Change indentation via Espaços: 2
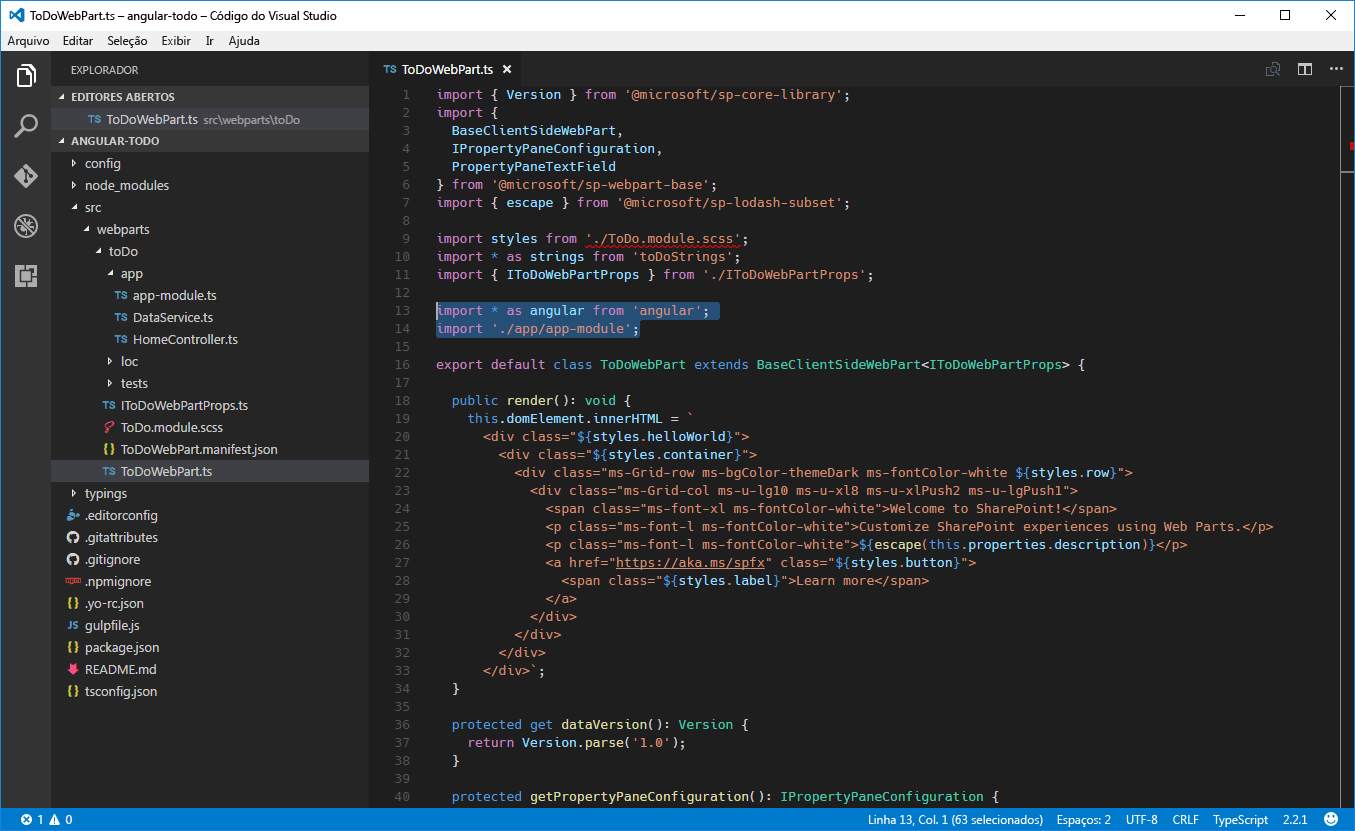1355x831 pixels. click(1084, 819)
